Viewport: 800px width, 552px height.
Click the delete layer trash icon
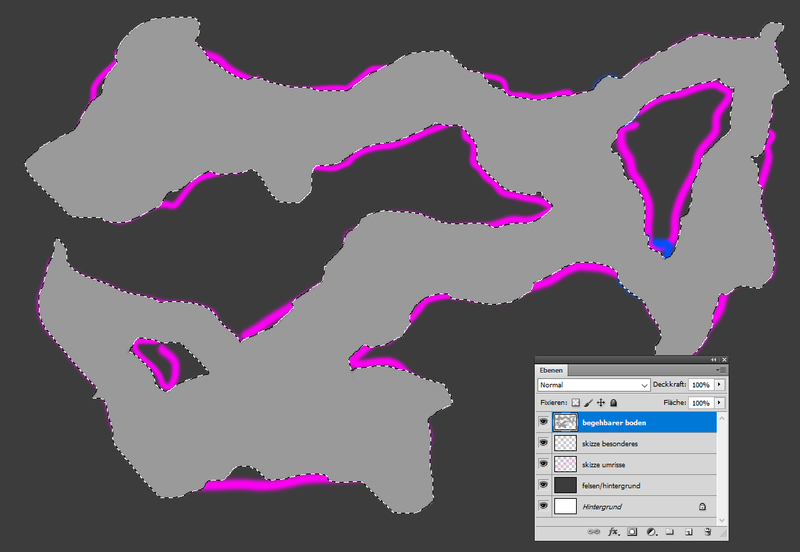click(707, 532)
